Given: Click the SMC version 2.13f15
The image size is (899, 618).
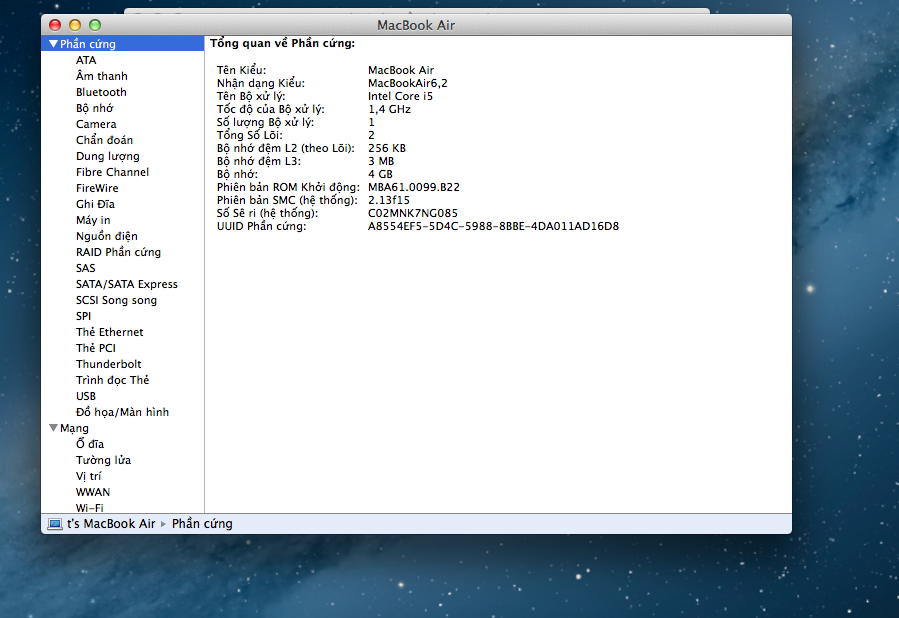Looking at the screenshot, I should coord(389,200).
